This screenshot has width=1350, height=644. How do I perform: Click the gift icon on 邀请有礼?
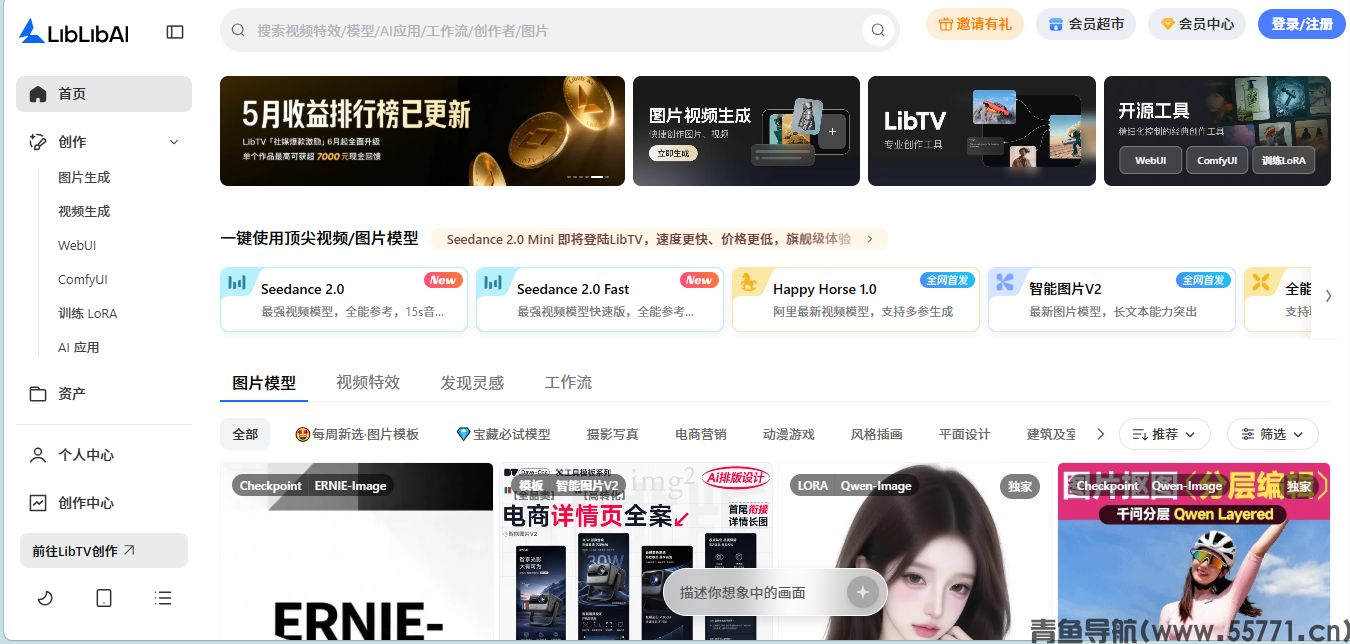pyautogui.click(x=945, y=24)
